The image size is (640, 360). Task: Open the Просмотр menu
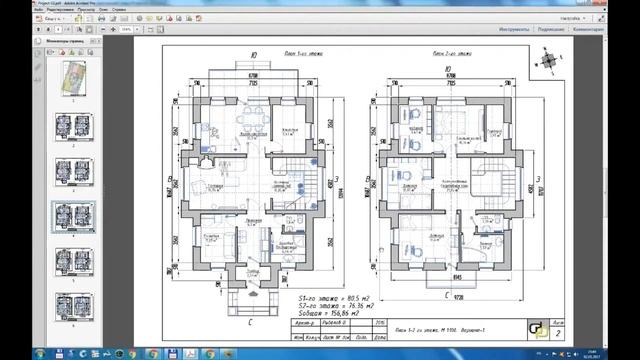tap(86, 9)
